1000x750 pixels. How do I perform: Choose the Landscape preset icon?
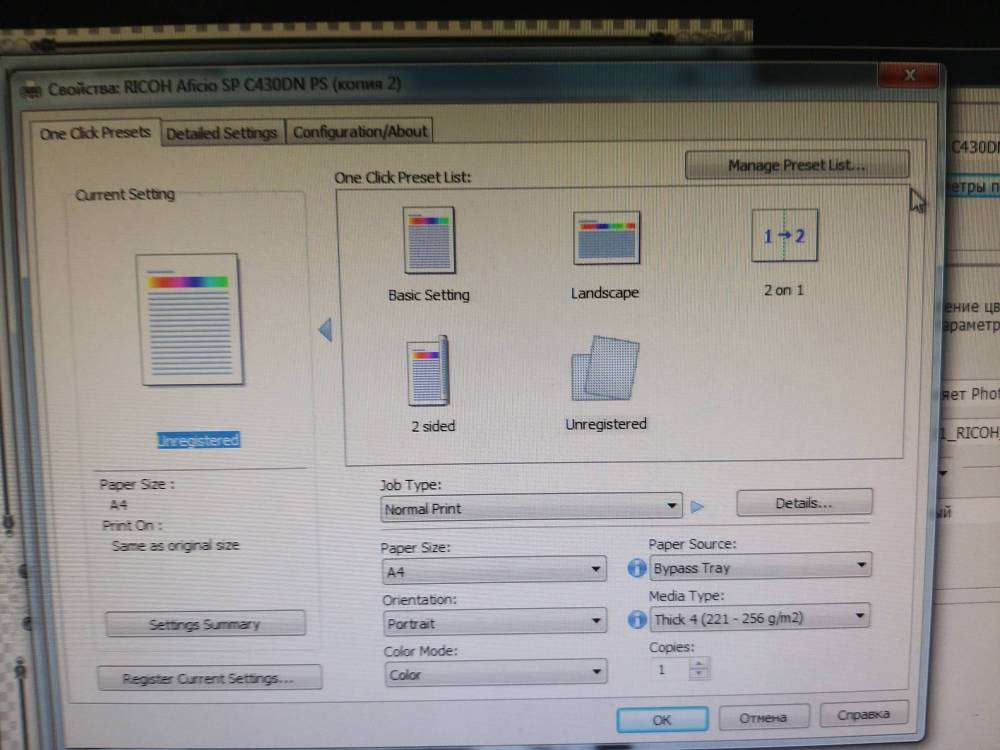(x=605, y=240)
